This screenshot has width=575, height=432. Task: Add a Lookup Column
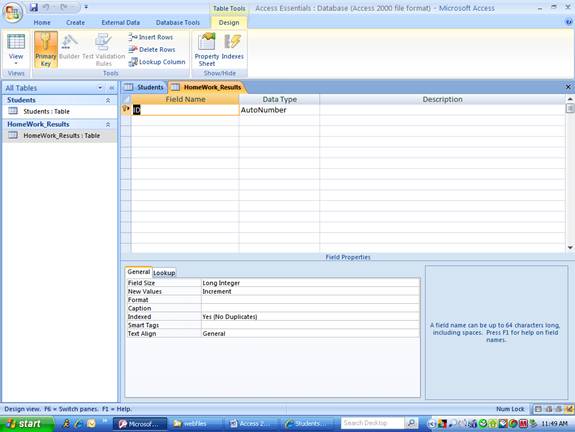point(157,62)
